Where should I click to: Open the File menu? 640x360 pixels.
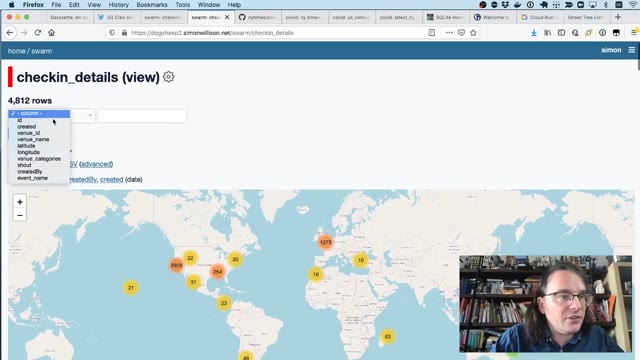click(56, 5)
